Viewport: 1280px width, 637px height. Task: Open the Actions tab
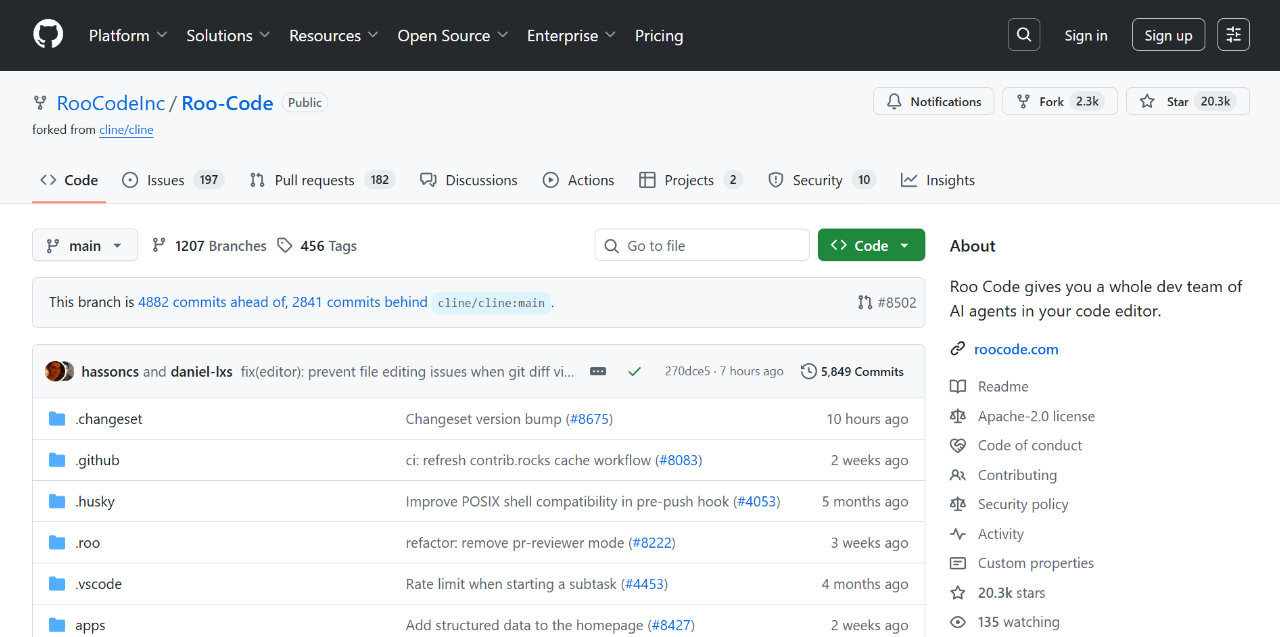[579, 180]
